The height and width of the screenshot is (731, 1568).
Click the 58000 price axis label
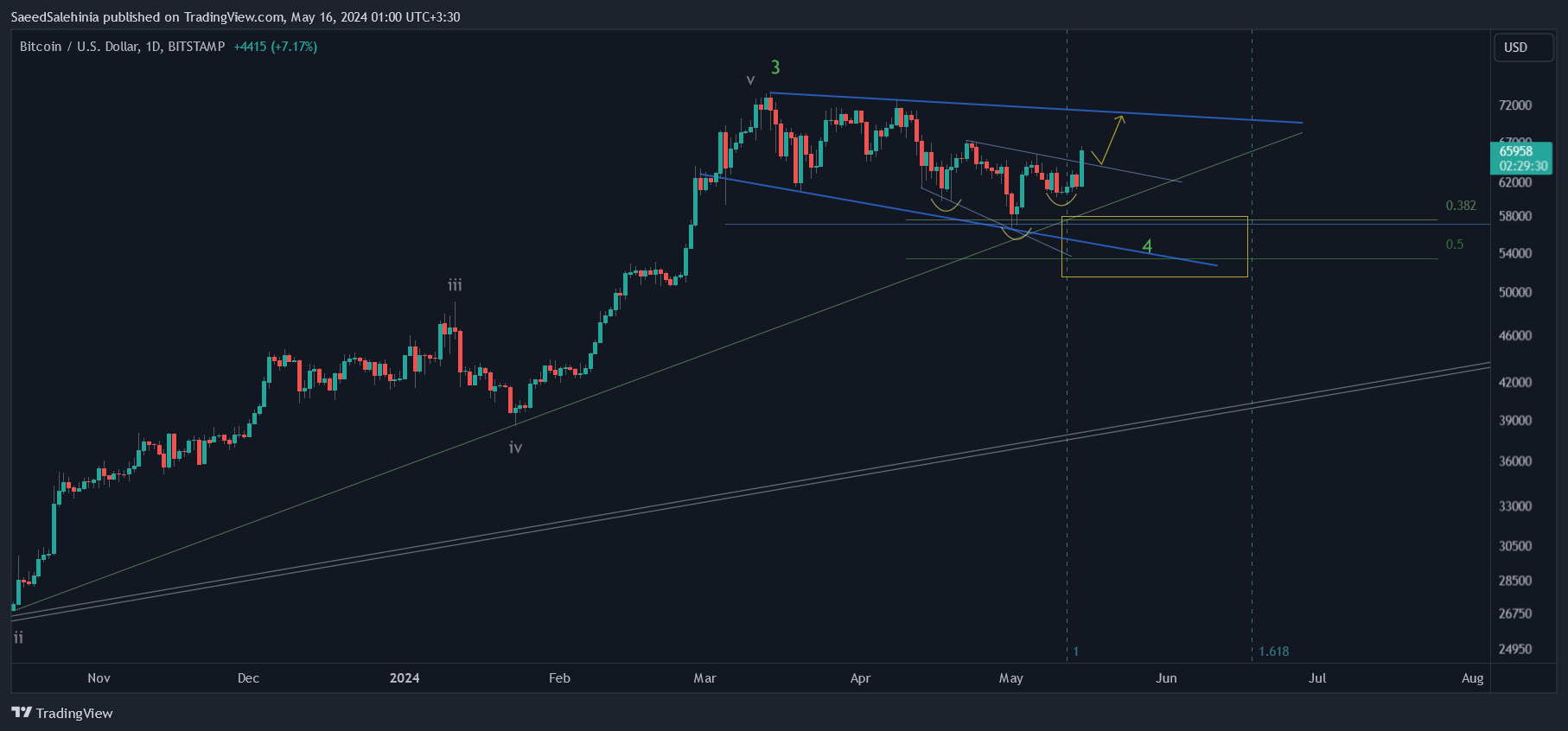(x=1515, y=216)
